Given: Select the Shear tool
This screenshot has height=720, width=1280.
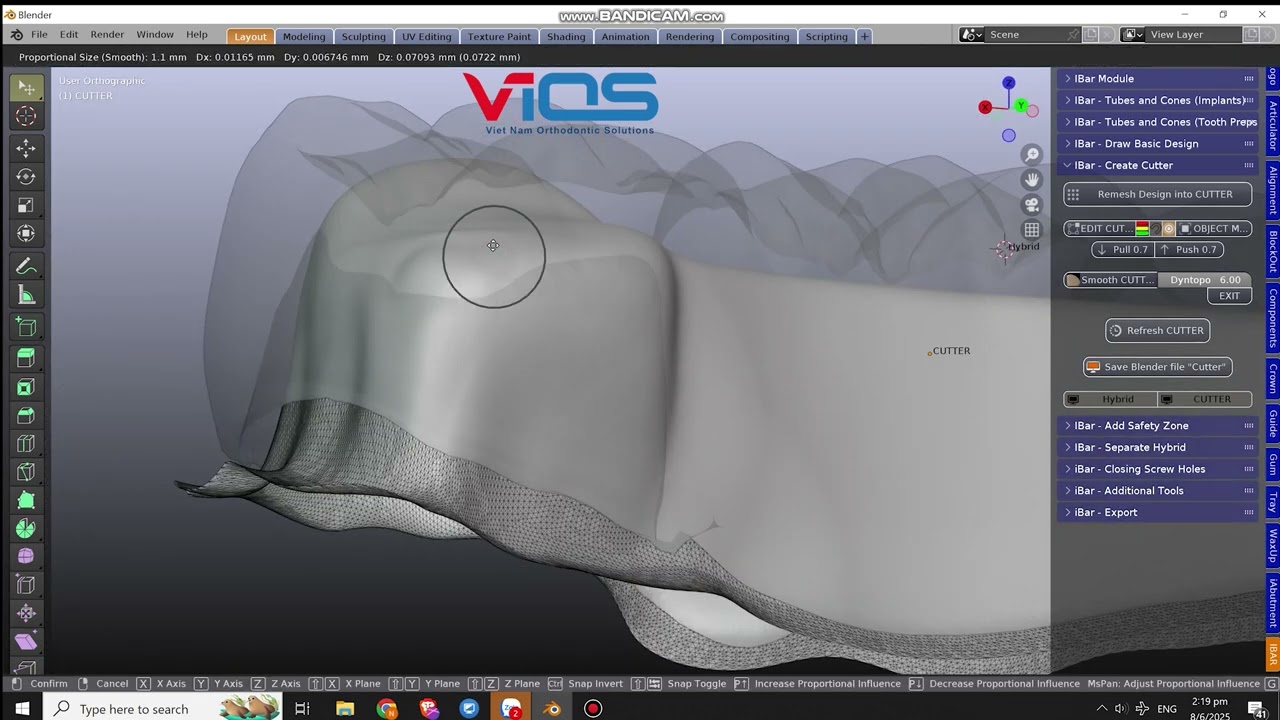Looking at the screenshot, I should 27,642.
